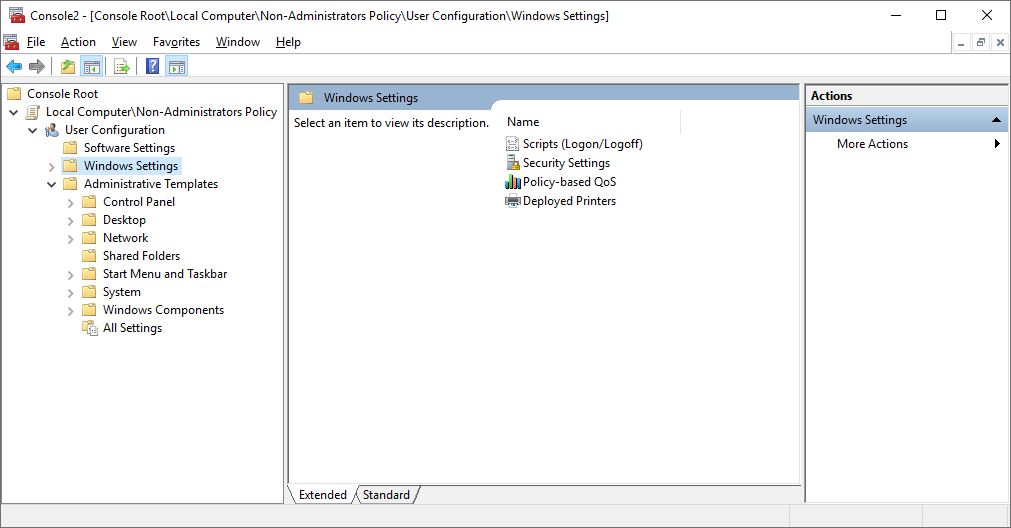Image resolution: width=1011 pixels, height=528 pixels.
Task: Open the Action menu
Action: point(78,42)
